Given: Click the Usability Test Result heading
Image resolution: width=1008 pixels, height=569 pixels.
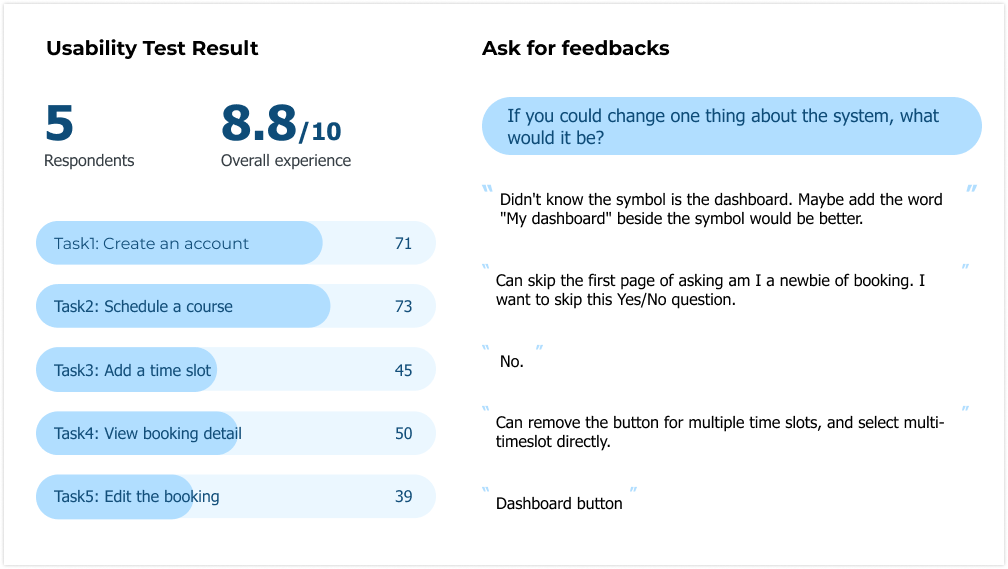Looking at the screenshot, I should pos(152,48).
